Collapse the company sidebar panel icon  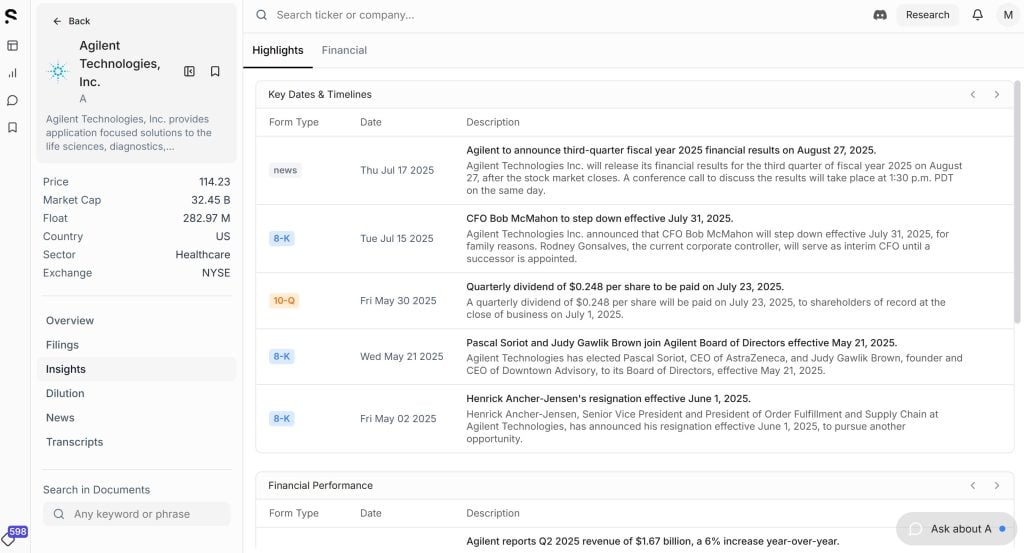[189, 71]
